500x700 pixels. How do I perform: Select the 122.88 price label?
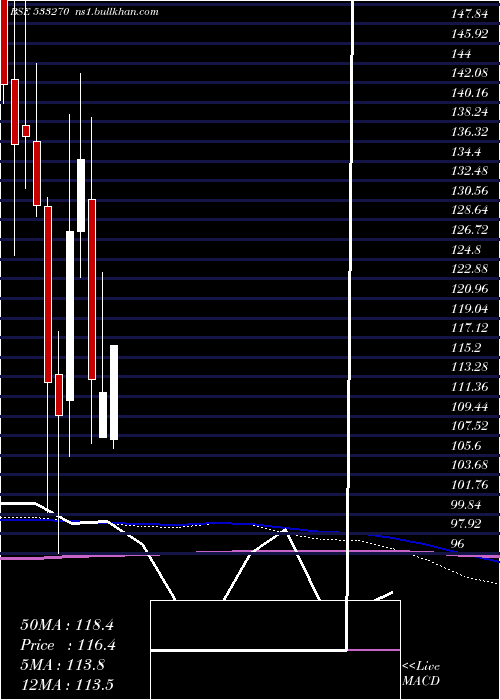(469, 270)
